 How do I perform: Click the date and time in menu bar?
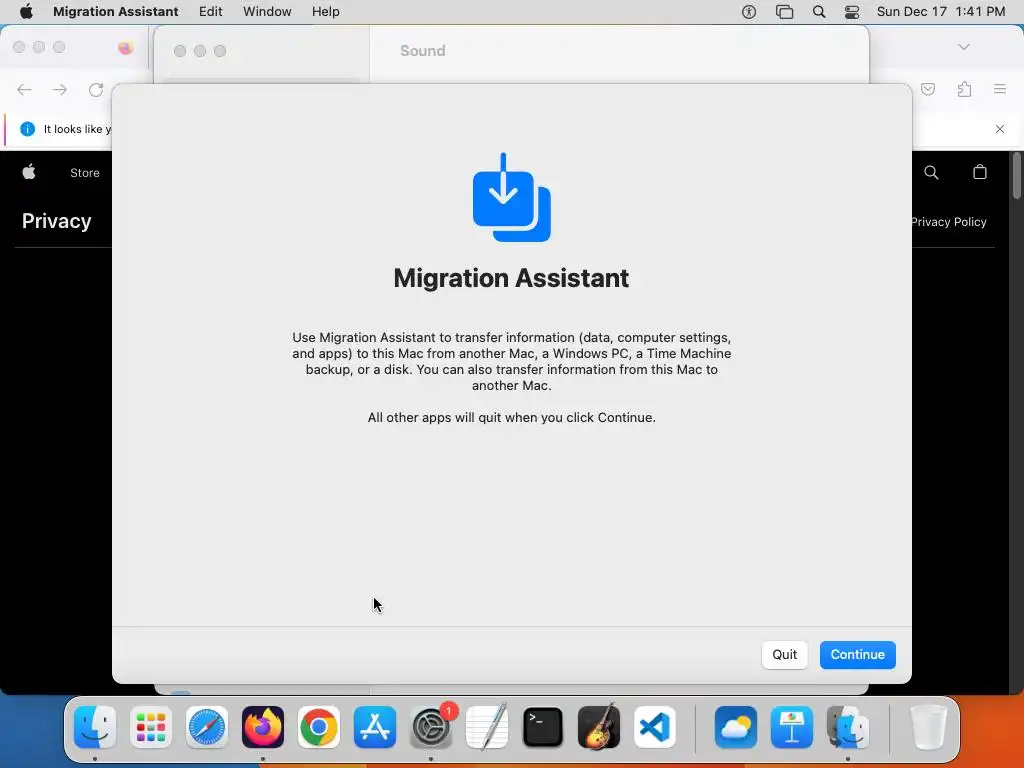pos(940,12)
